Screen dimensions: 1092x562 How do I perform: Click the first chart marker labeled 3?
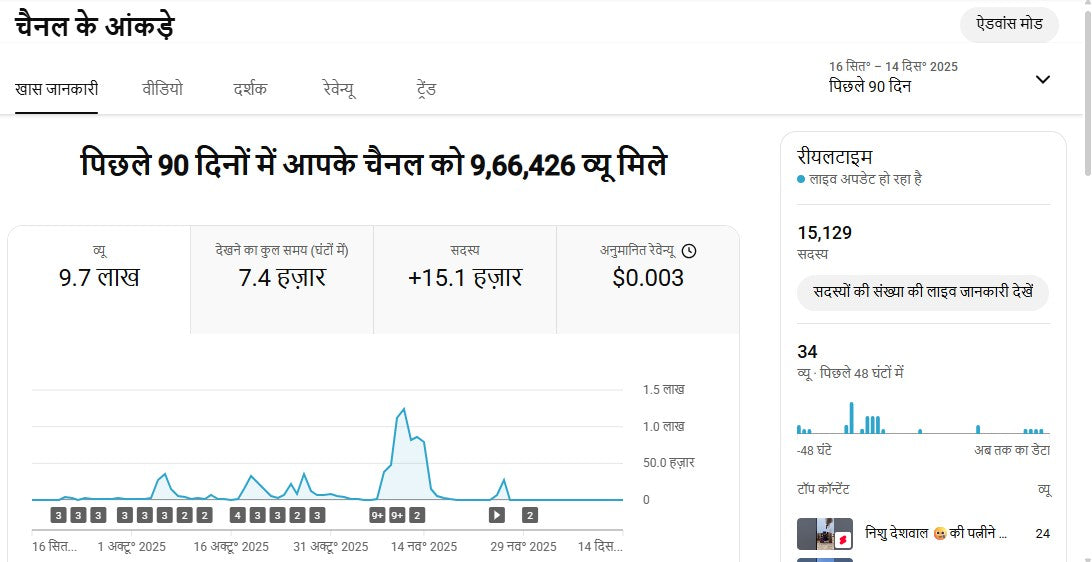click(x=59, y=515)
